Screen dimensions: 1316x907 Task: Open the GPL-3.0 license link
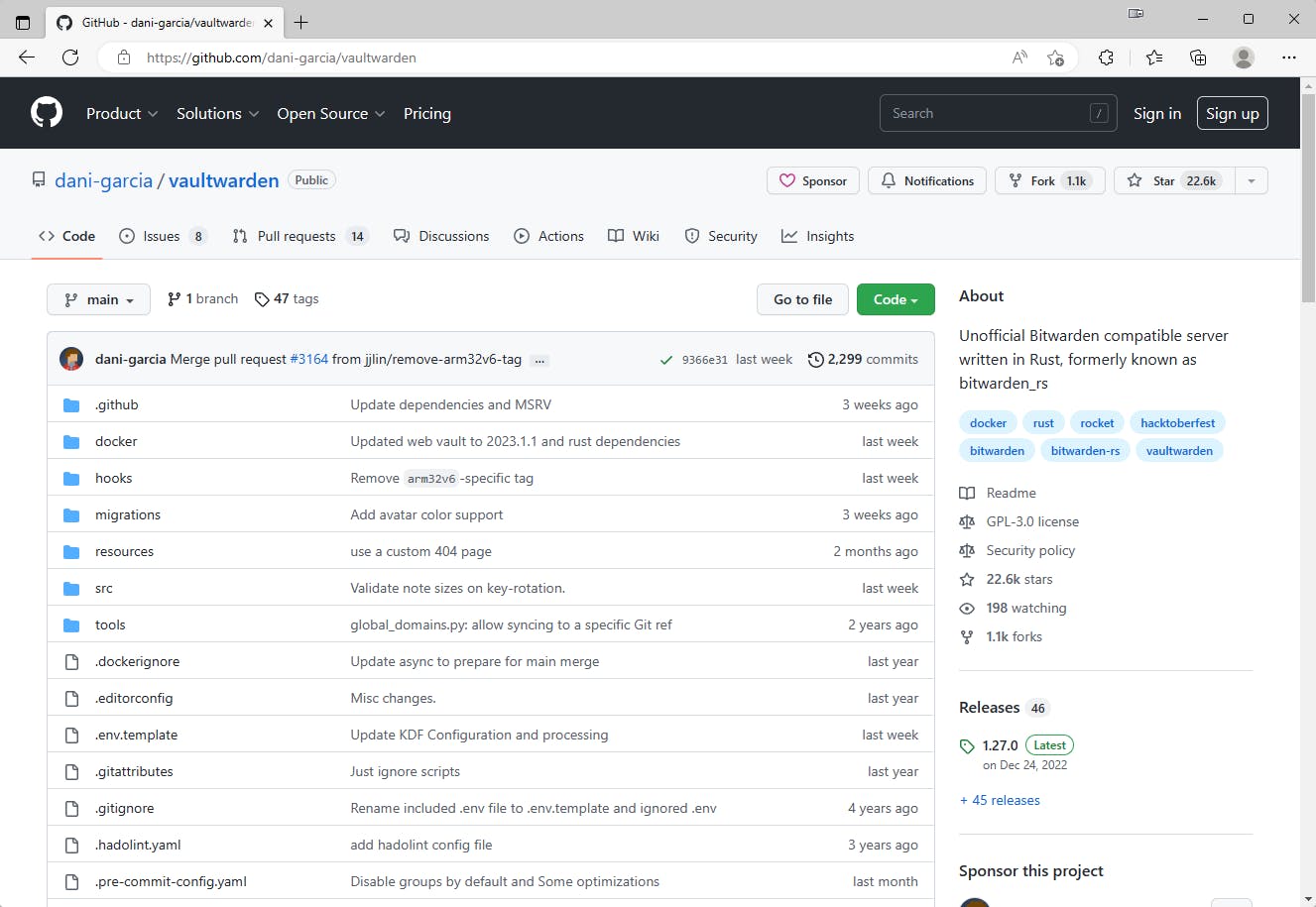(1019, 521)
